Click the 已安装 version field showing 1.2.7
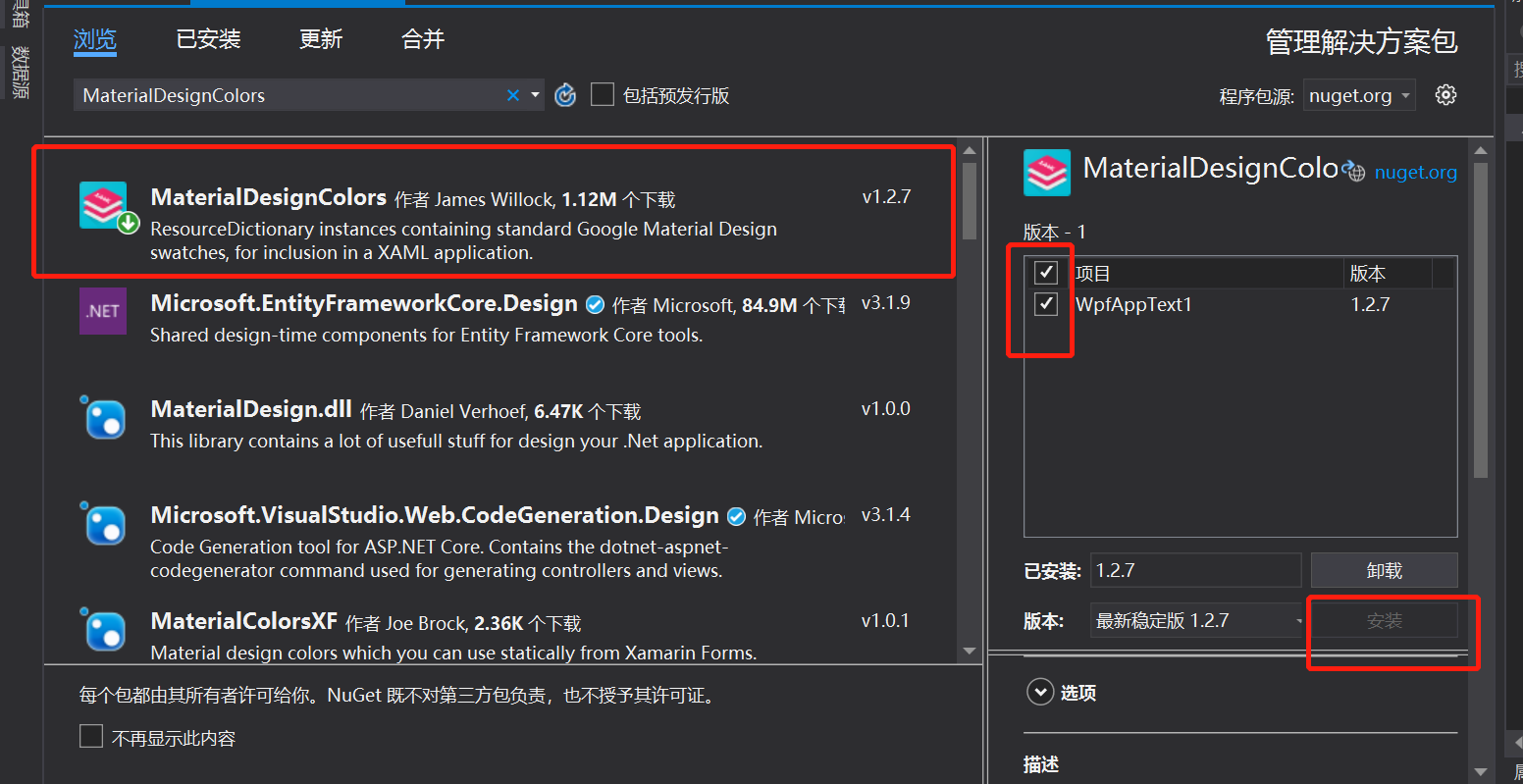The image size is (1523, 784). coord(1195,570)
